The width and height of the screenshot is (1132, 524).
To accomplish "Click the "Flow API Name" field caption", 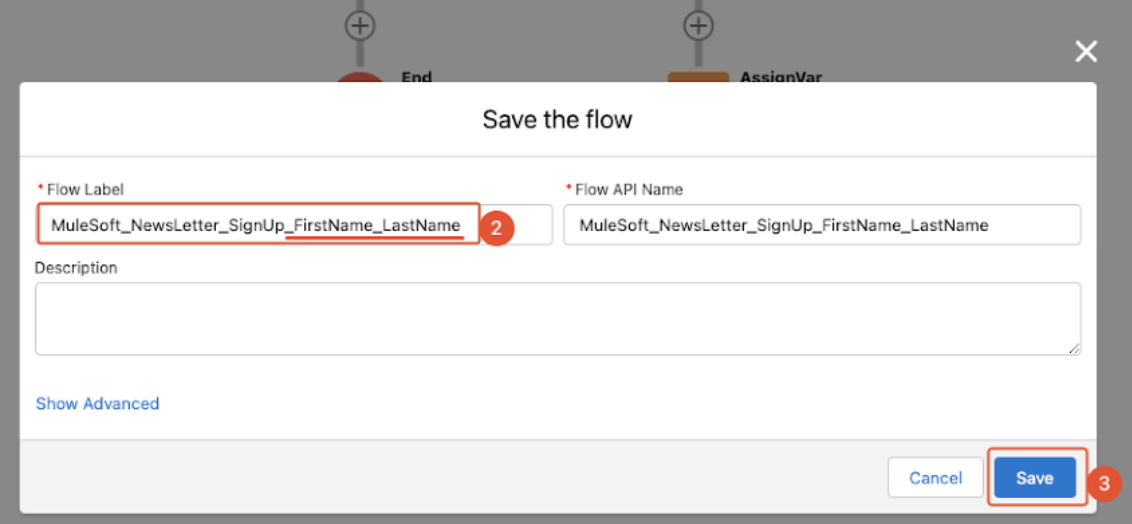I will (629, 189).
